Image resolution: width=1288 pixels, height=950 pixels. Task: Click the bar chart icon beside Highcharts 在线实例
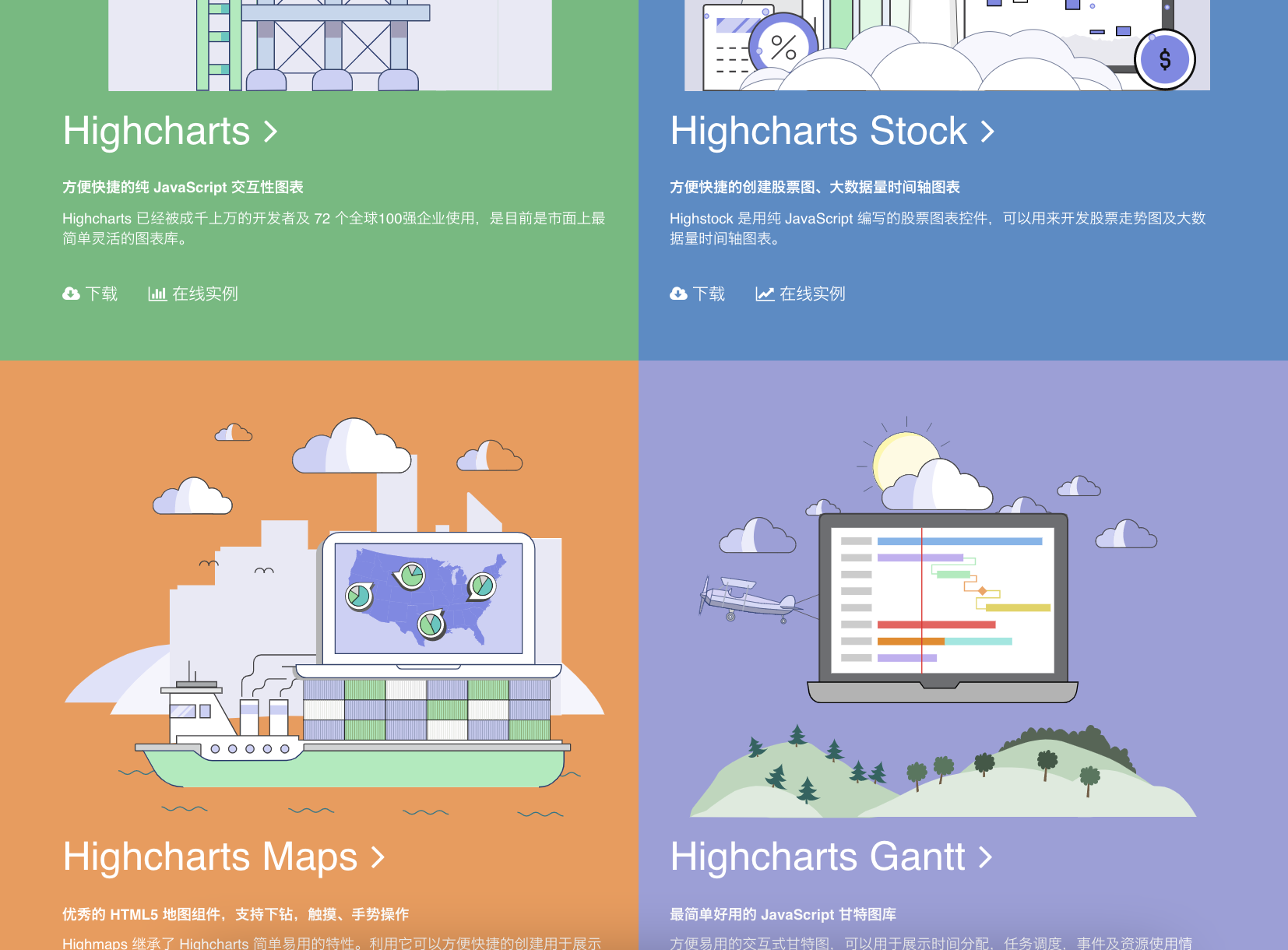tap(157, 294)
